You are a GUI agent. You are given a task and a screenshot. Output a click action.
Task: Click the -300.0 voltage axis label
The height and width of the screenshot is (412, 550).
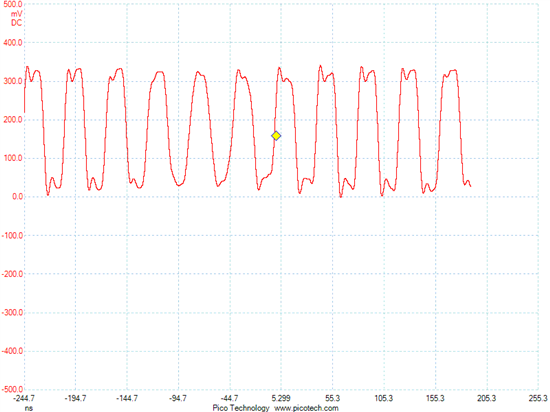(x=12, y=313)
